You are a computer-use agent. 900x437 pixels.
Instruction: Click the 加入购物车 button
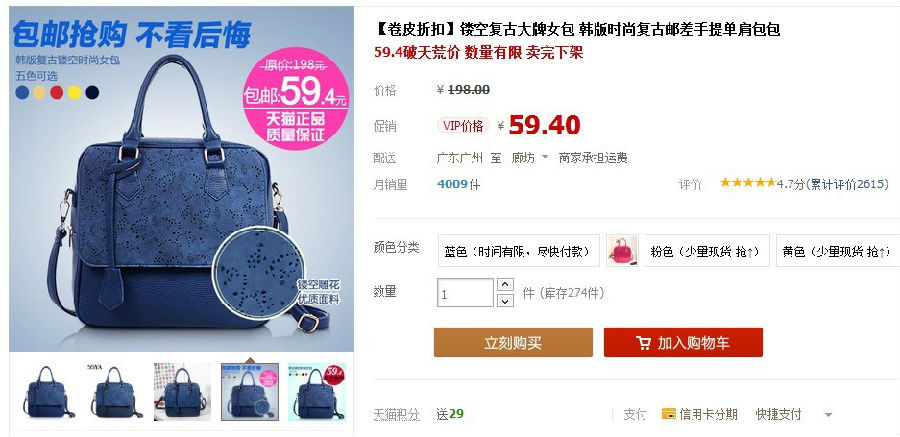tap(683, 343)
